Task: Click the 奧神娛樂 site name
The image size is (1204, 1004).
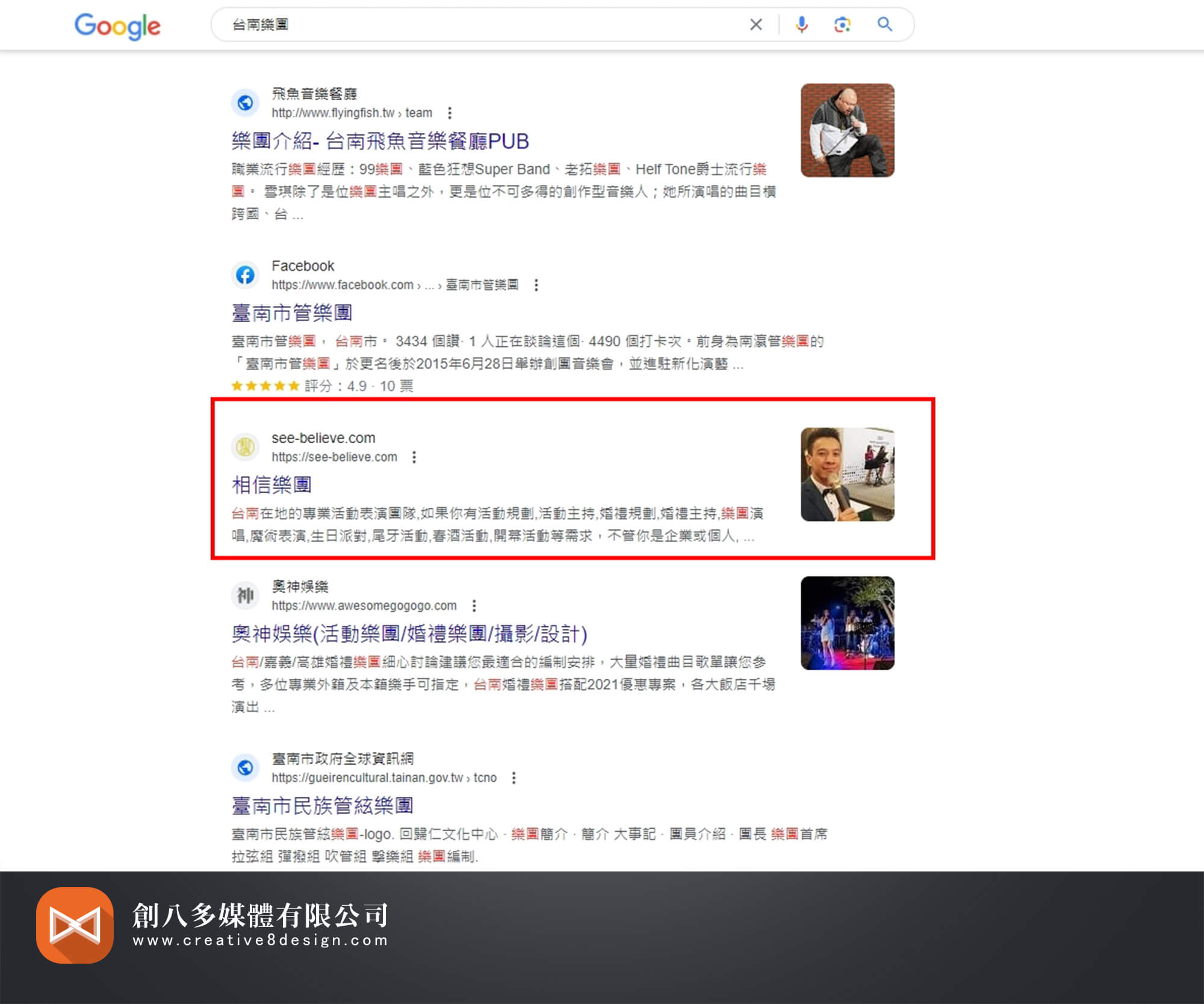Action: [300, 587]
